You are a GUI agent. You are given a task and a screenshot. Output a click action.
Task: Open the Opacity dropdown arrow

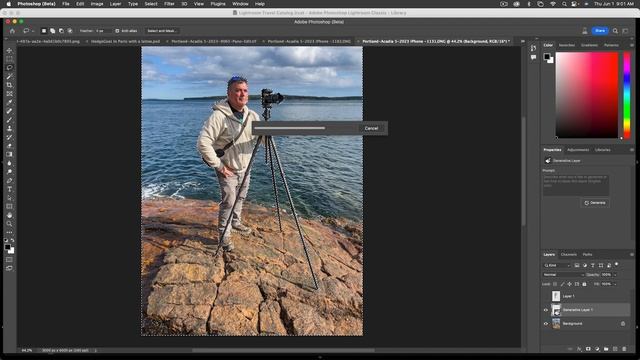615,275
